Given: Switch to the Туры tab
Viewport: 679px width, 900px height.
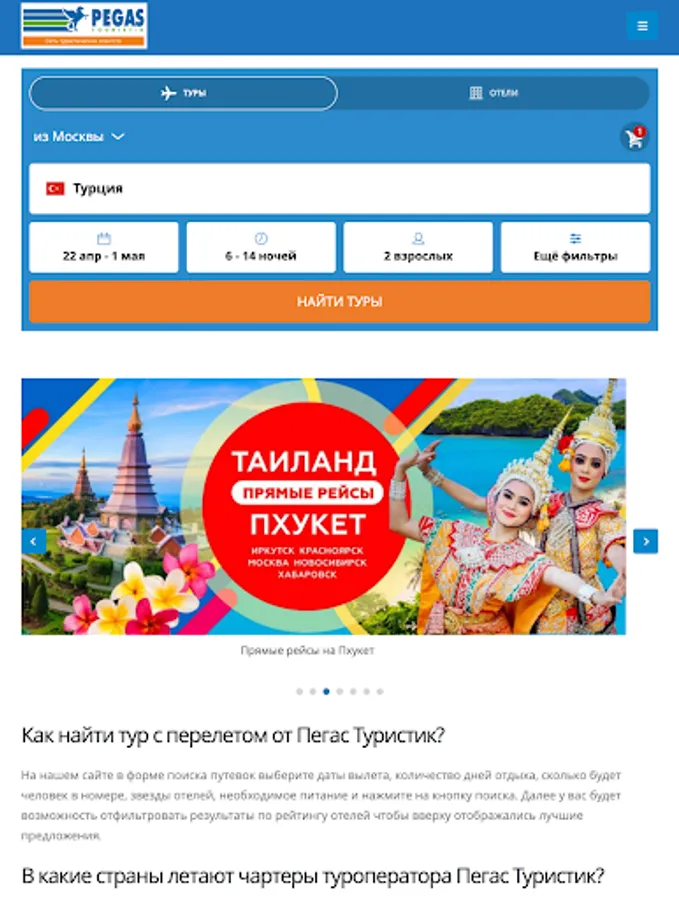Looking at the screenshot, I should 183,93.
